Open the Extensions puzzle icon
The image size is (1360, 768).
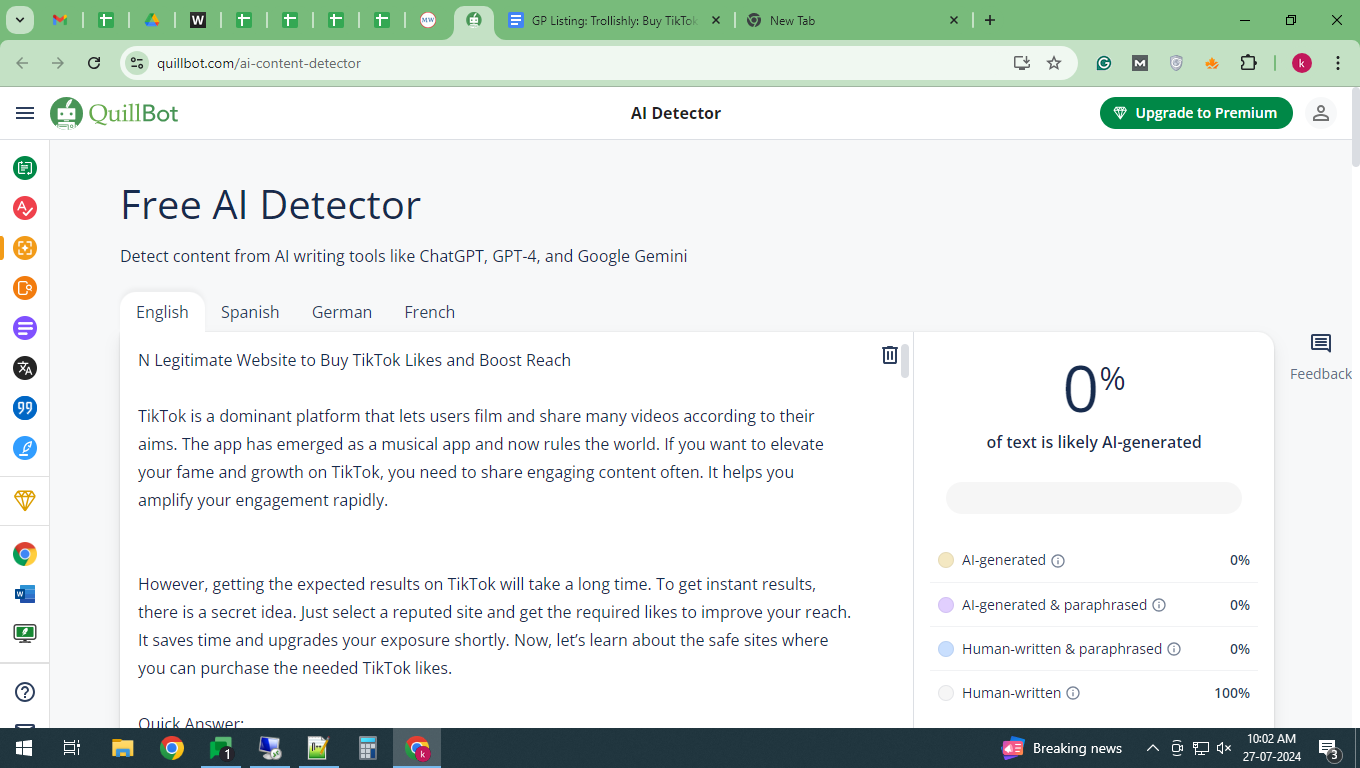1248,63
